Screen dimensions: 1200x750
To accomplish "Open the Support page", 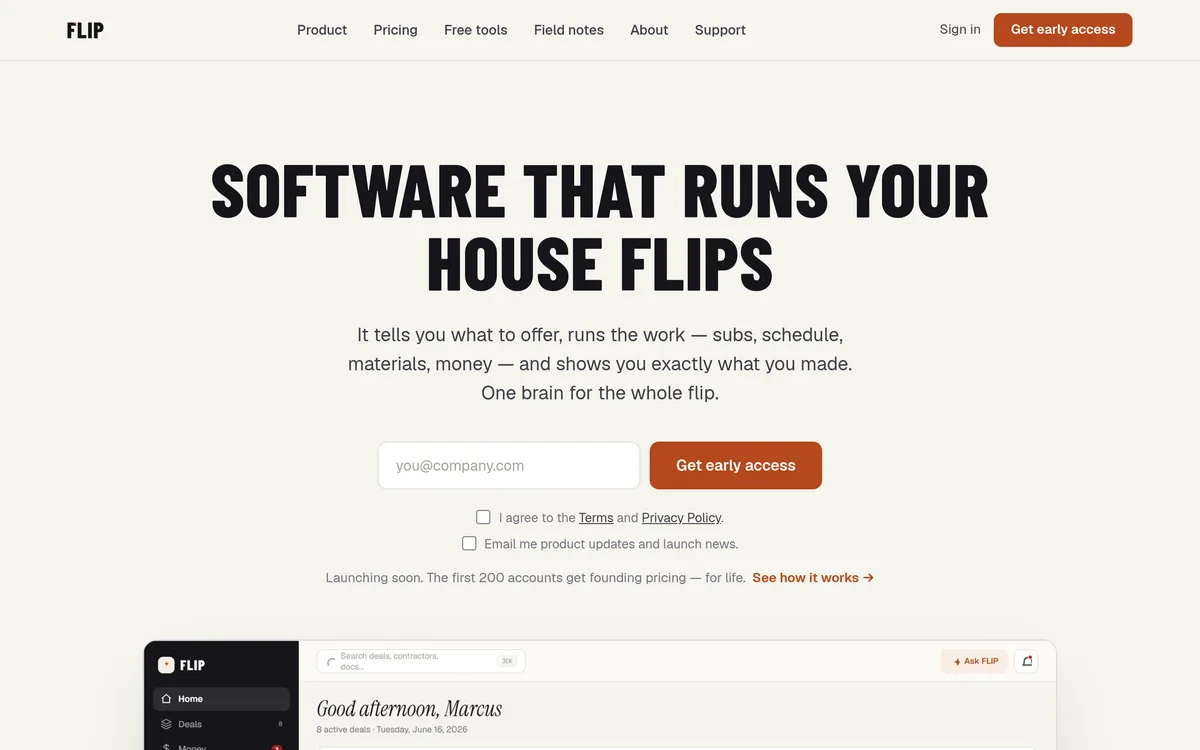I will tap(720, 30).
